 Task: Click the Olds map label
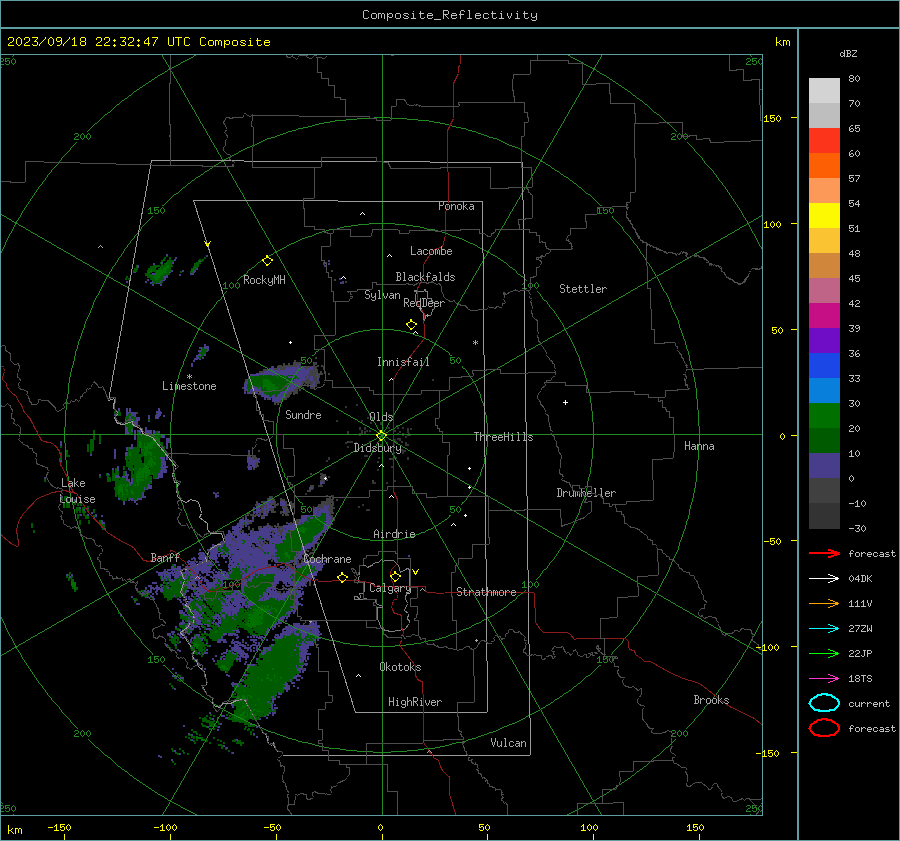click(381, 417)
